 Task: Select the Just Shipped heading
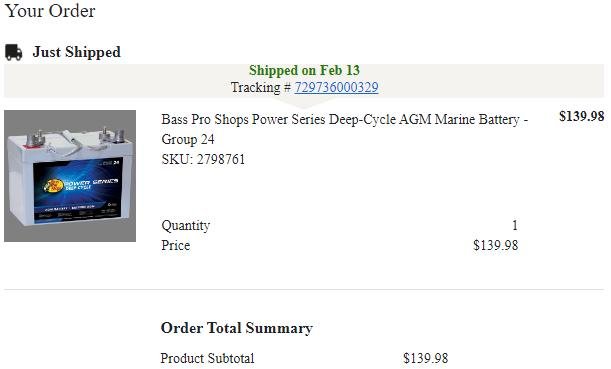77,52
